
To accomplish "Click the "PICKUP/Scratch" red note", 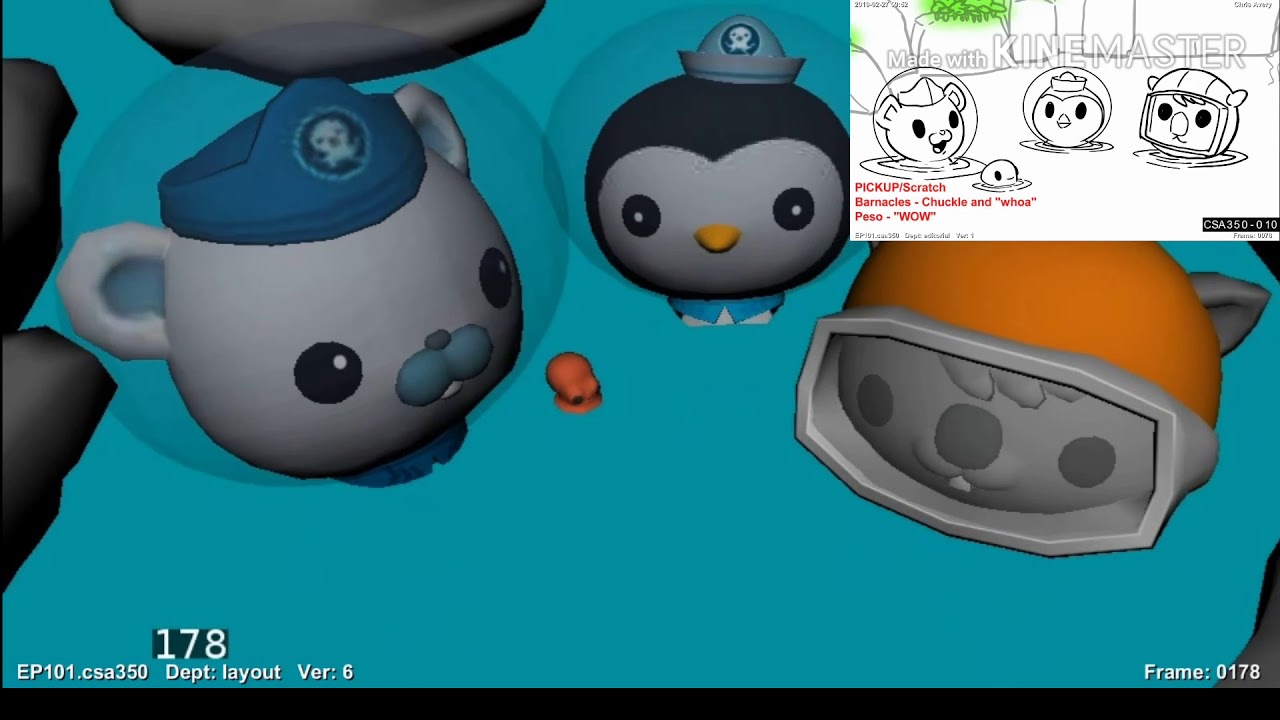I will point(900,187).
